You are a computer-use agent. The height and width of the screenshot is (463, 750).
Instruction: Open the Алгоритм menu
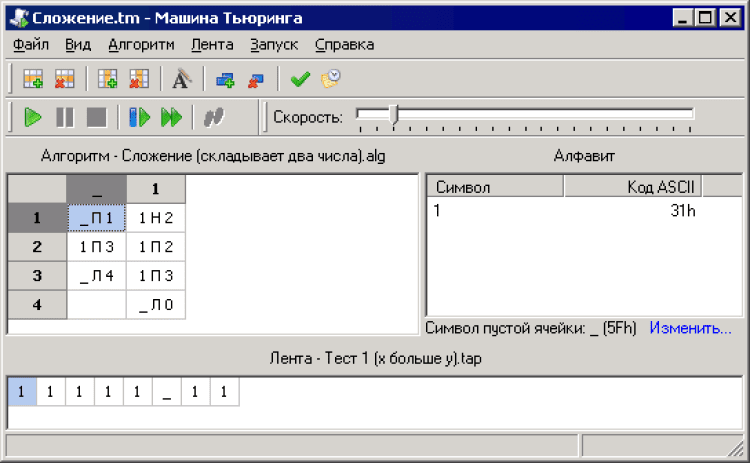tap(141, 44)
